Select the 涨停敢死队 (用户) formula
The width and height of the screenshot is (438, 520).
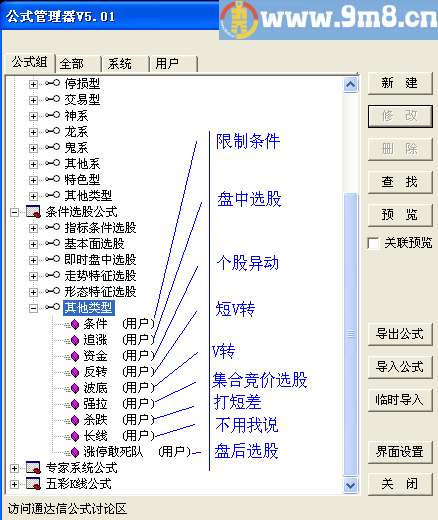(137, 452)
